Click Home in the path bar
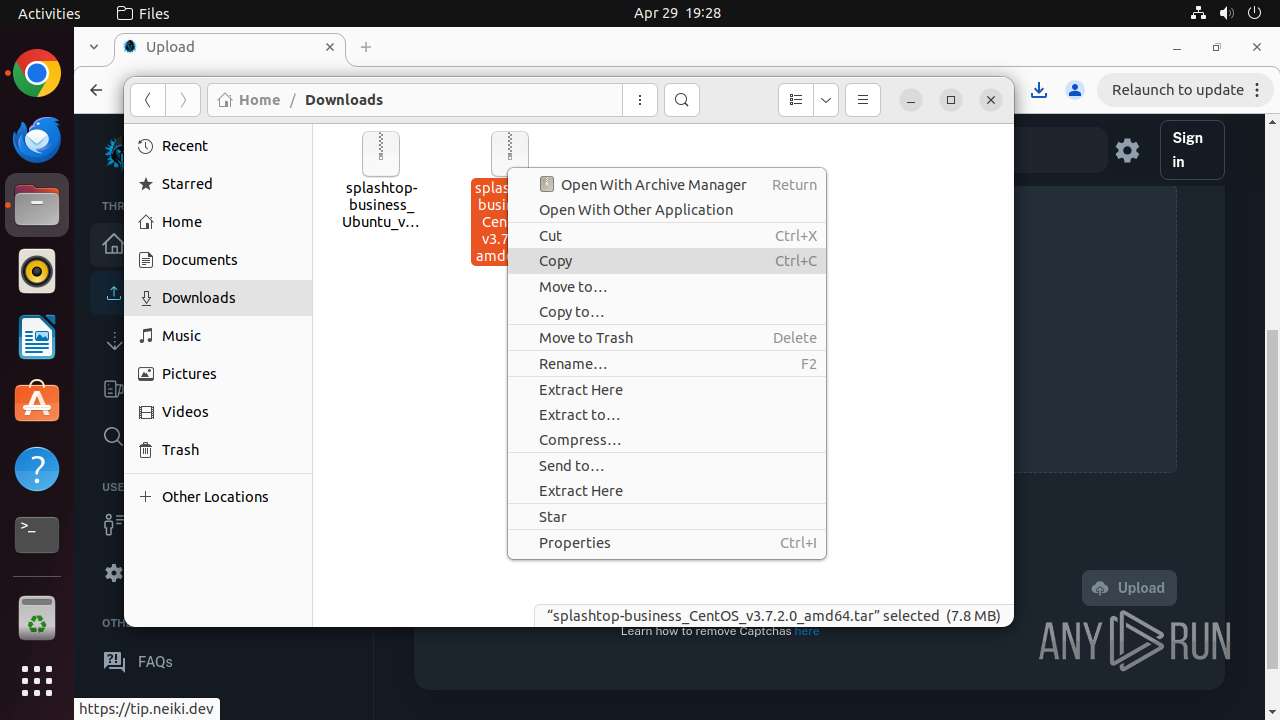The image size is (1280, 720). (249, 100)
